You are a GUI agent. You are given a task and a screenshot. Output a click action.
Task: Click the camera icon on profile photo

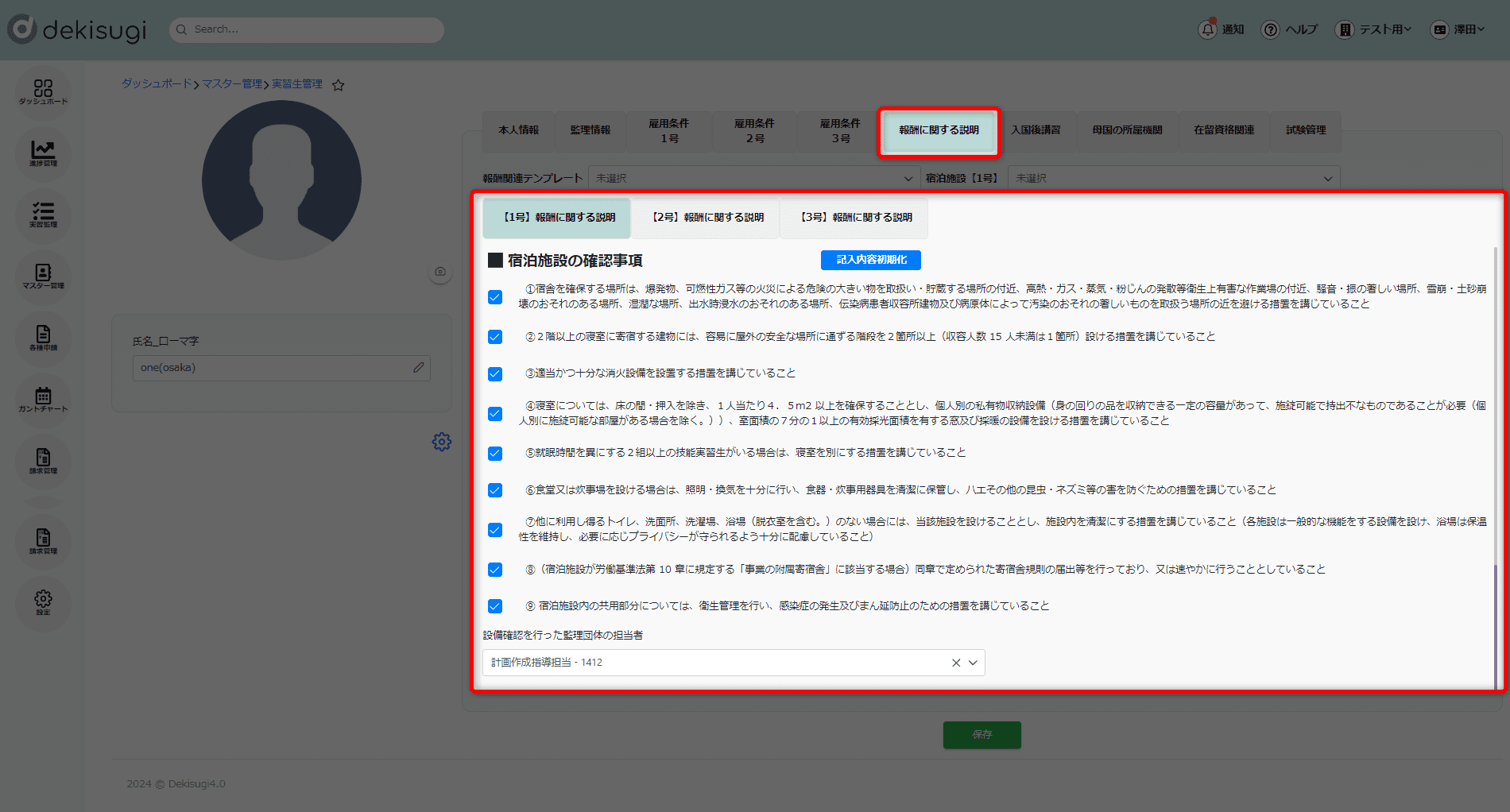440,272
